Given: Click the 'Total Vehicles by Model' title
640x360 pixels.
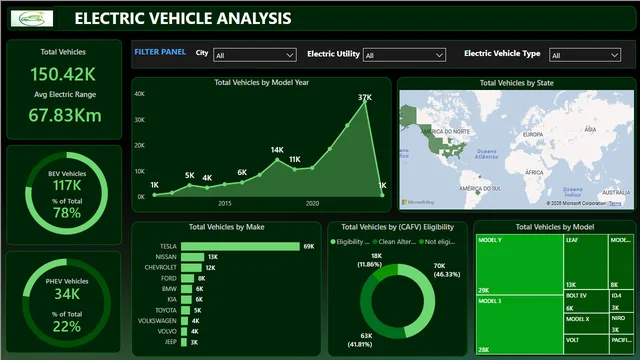Looking at the screenshot, I should [555, 227].
